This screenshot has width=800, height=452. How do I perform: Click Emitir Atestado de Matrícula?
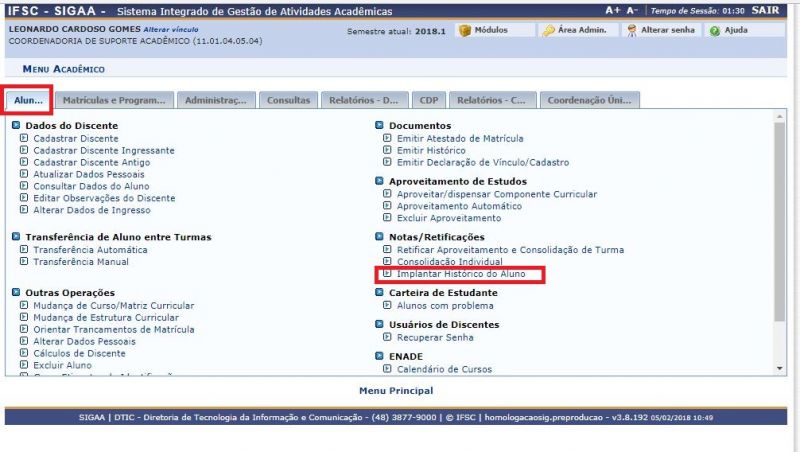pos(459,138)
